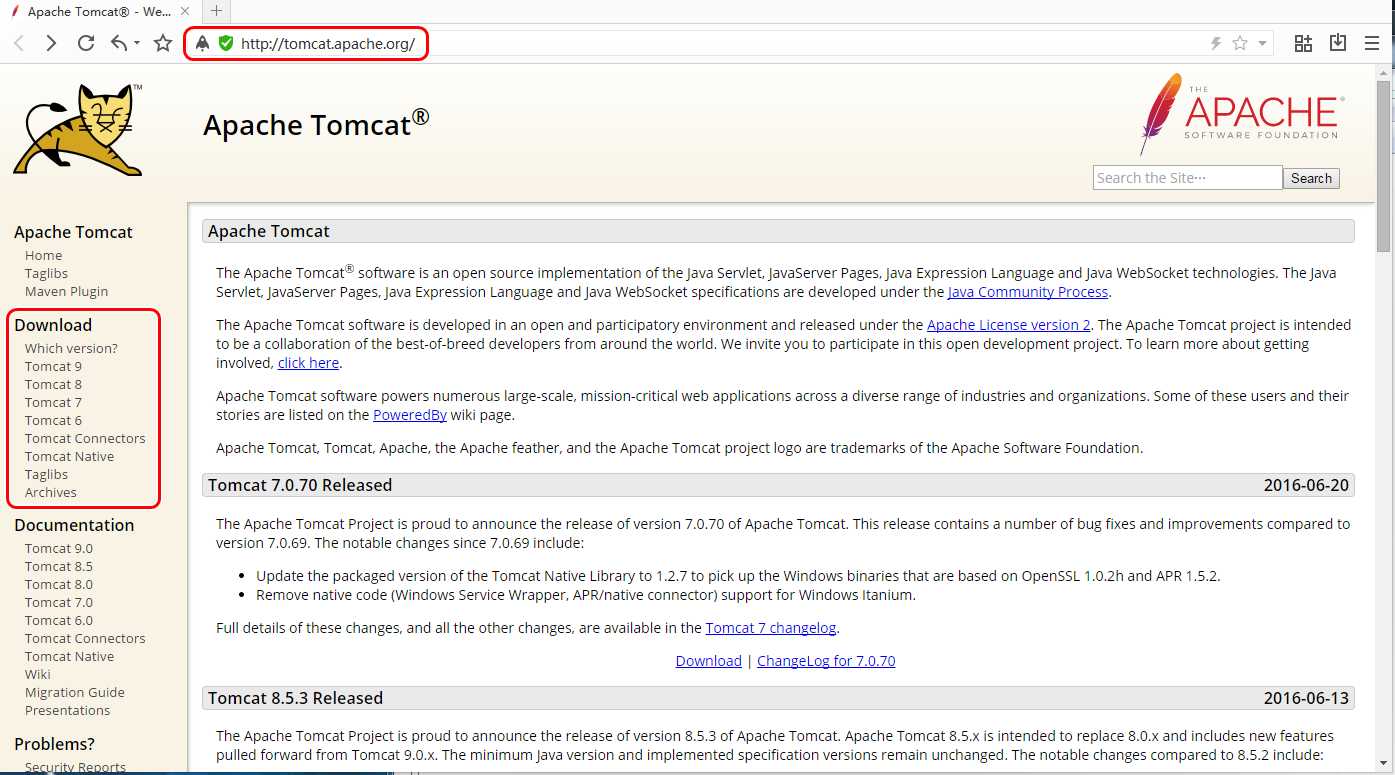The width and height of the screenshot is (1395, 775).
Task: Open Tomcat 8.0 documentation link
Action: tap(58, 584)
